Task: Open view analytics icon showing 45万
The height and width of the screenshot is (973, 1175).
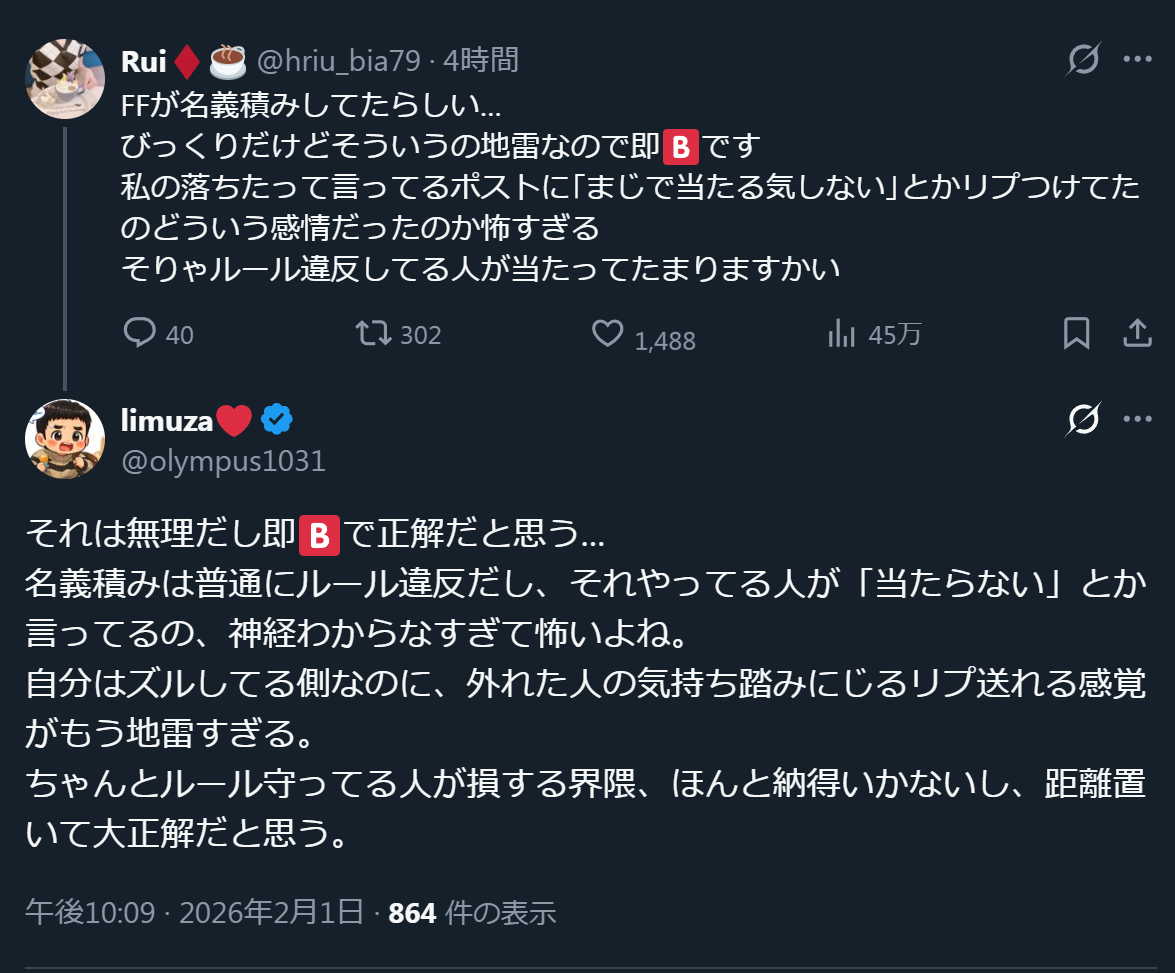Action: (x=841, y=333)
